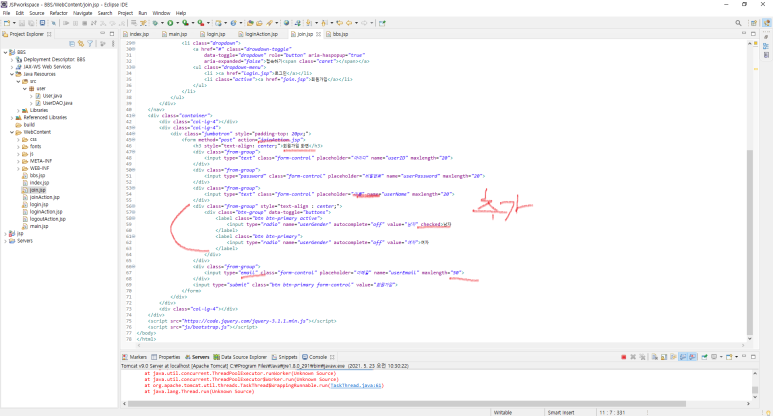Click the Open Web Browser globe icon

pyautogui.click(x=286, y=23)
